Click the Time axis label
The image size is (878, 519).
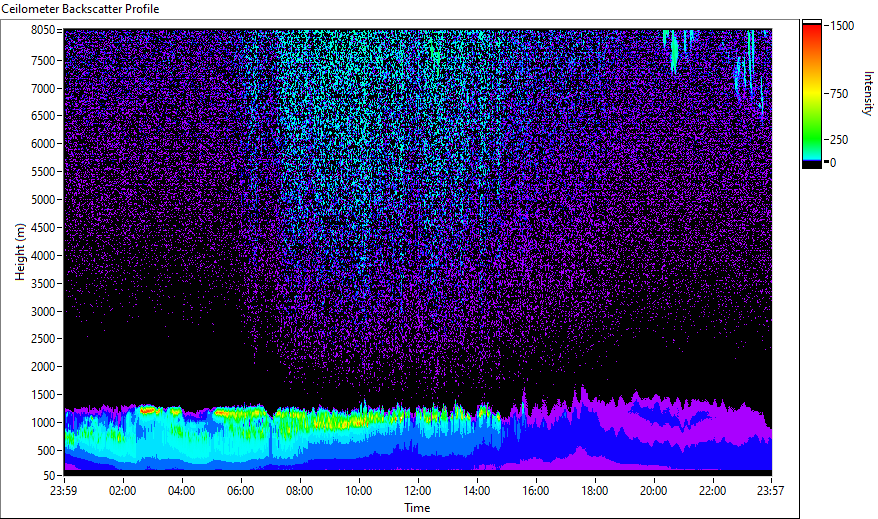(x=417, y=508)
